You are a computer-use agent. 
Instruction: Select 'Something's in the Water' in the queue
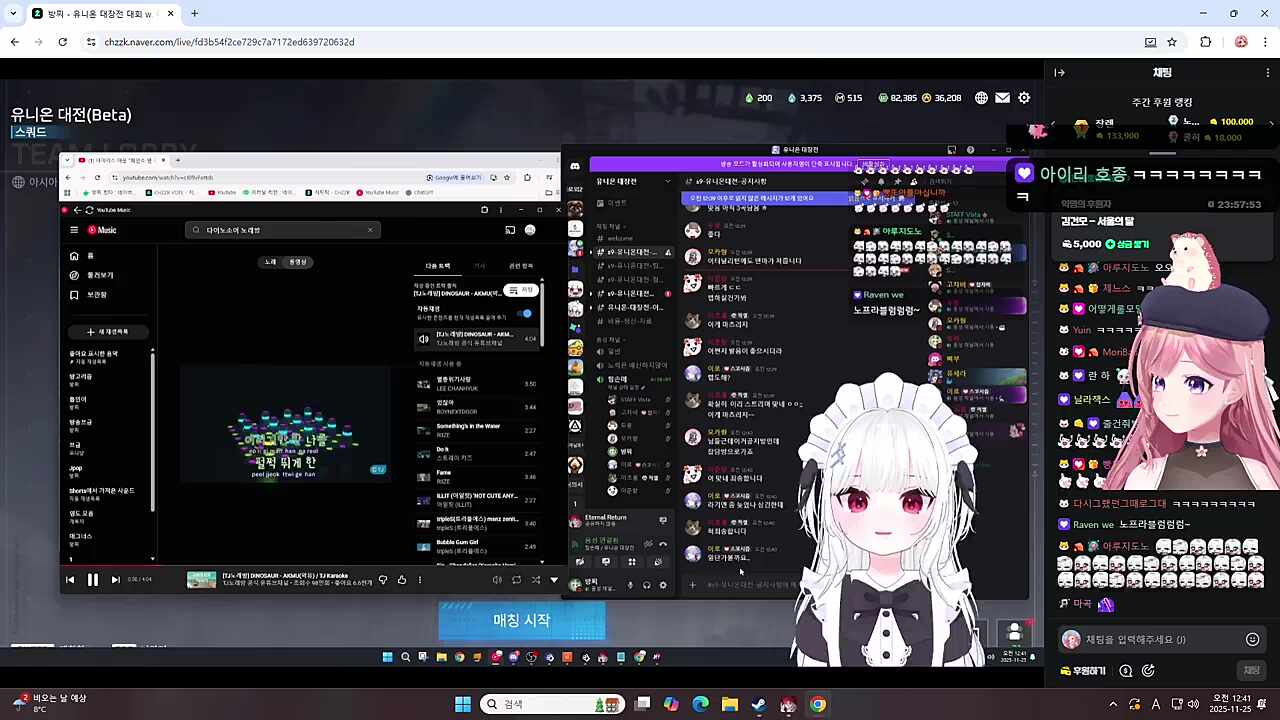click(478, 429)
